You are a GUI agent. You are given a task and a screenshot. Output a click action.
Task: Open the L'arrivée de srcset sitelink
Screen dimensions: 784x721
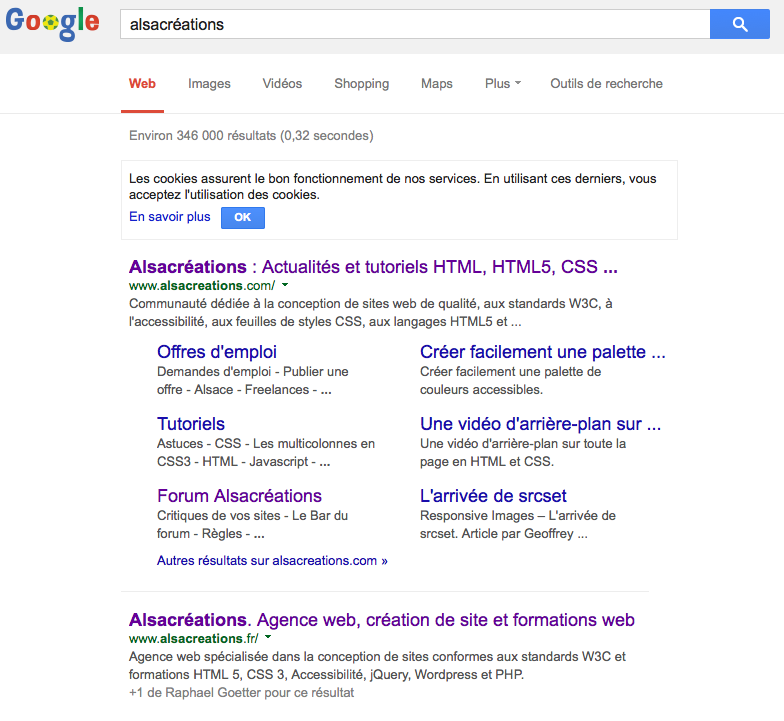click(x=493, y=496)
